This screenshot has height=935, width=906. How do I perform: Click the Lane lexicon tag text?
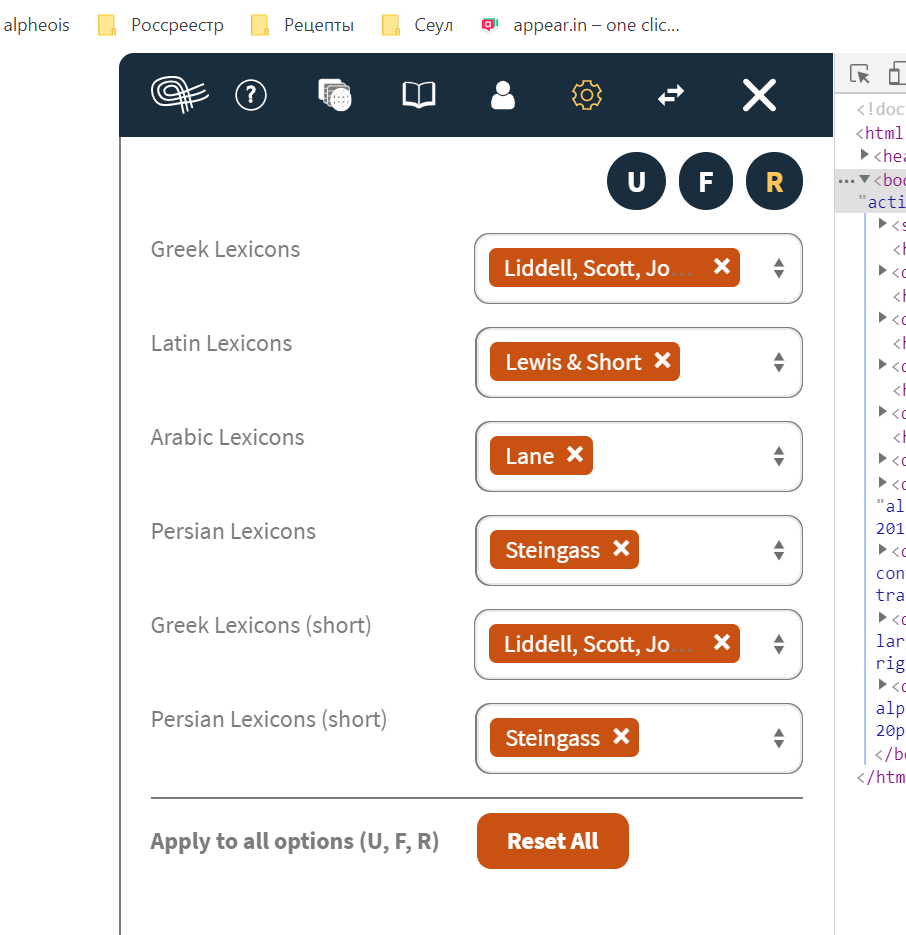(x=530, y=456)
